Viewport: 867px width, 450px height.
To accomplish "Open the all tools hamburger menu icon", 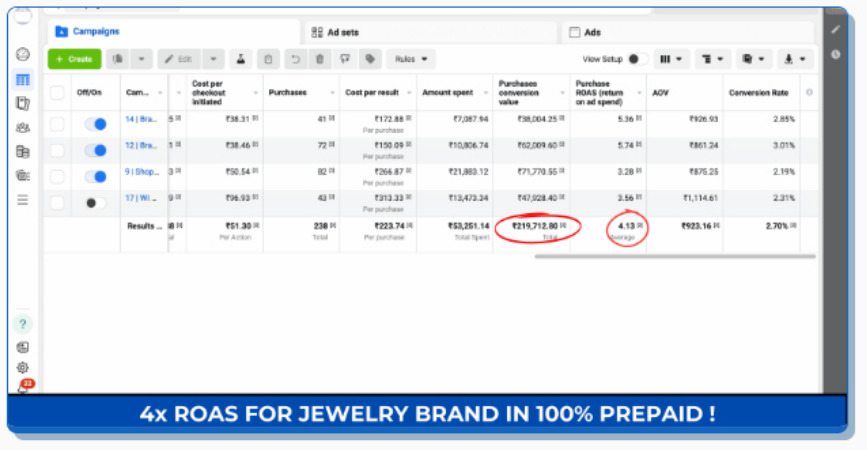I will [23, 200].
